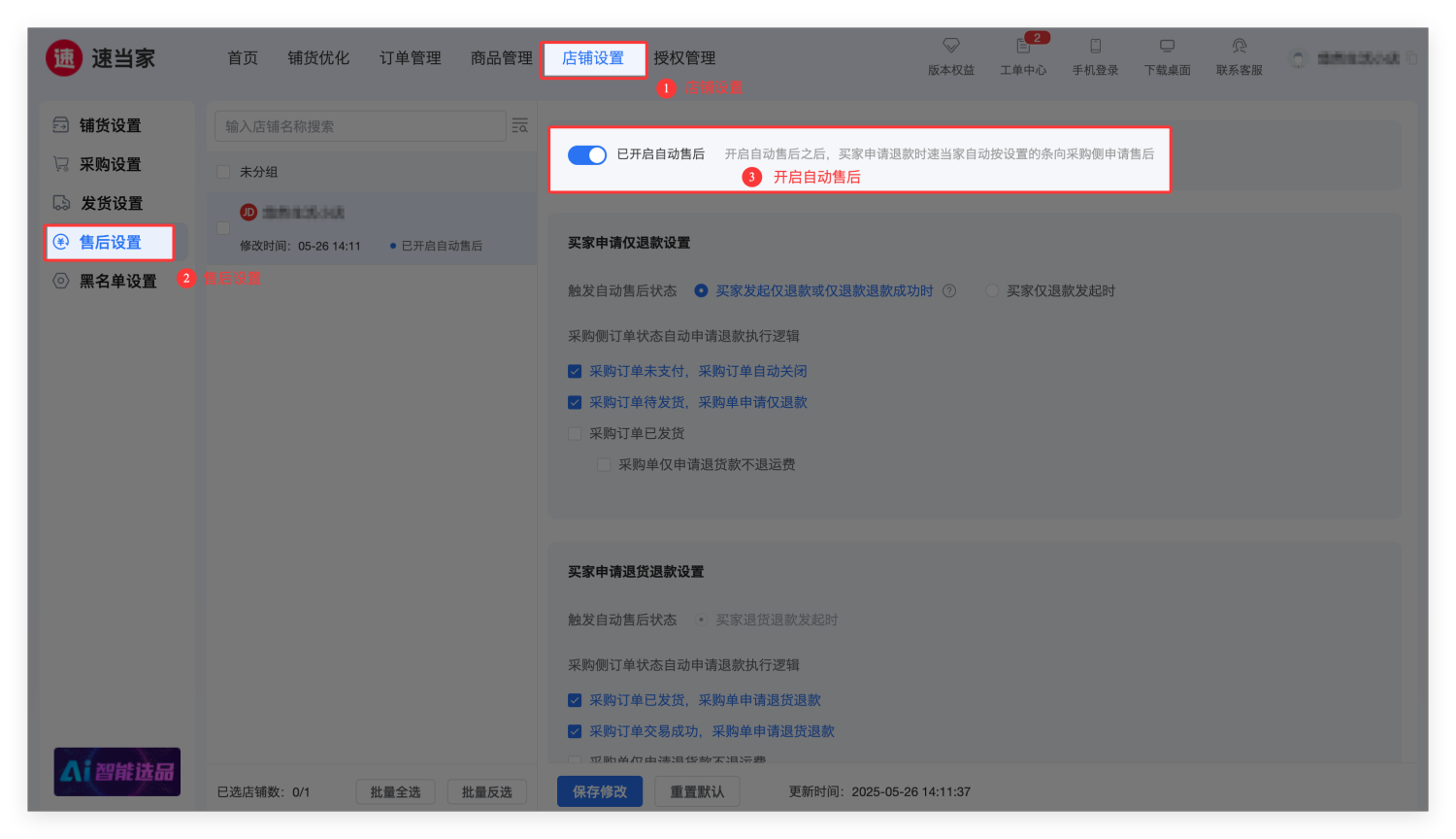The image size is (1456, 839).
Task: Click the 输入店铺名称搜索 search field
Action: (x=359, y=126)
